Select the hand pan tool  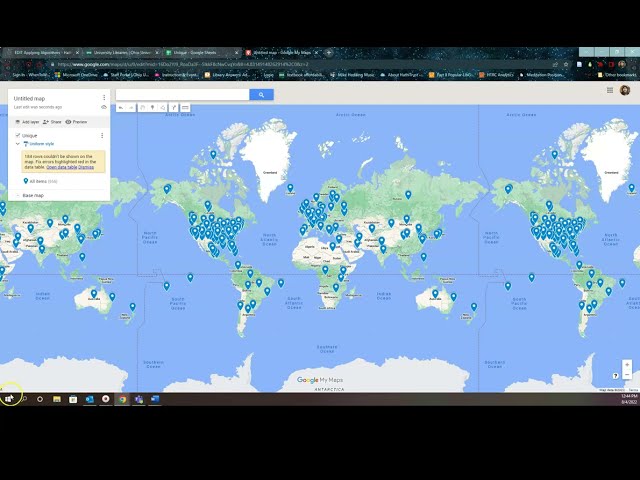142,108
